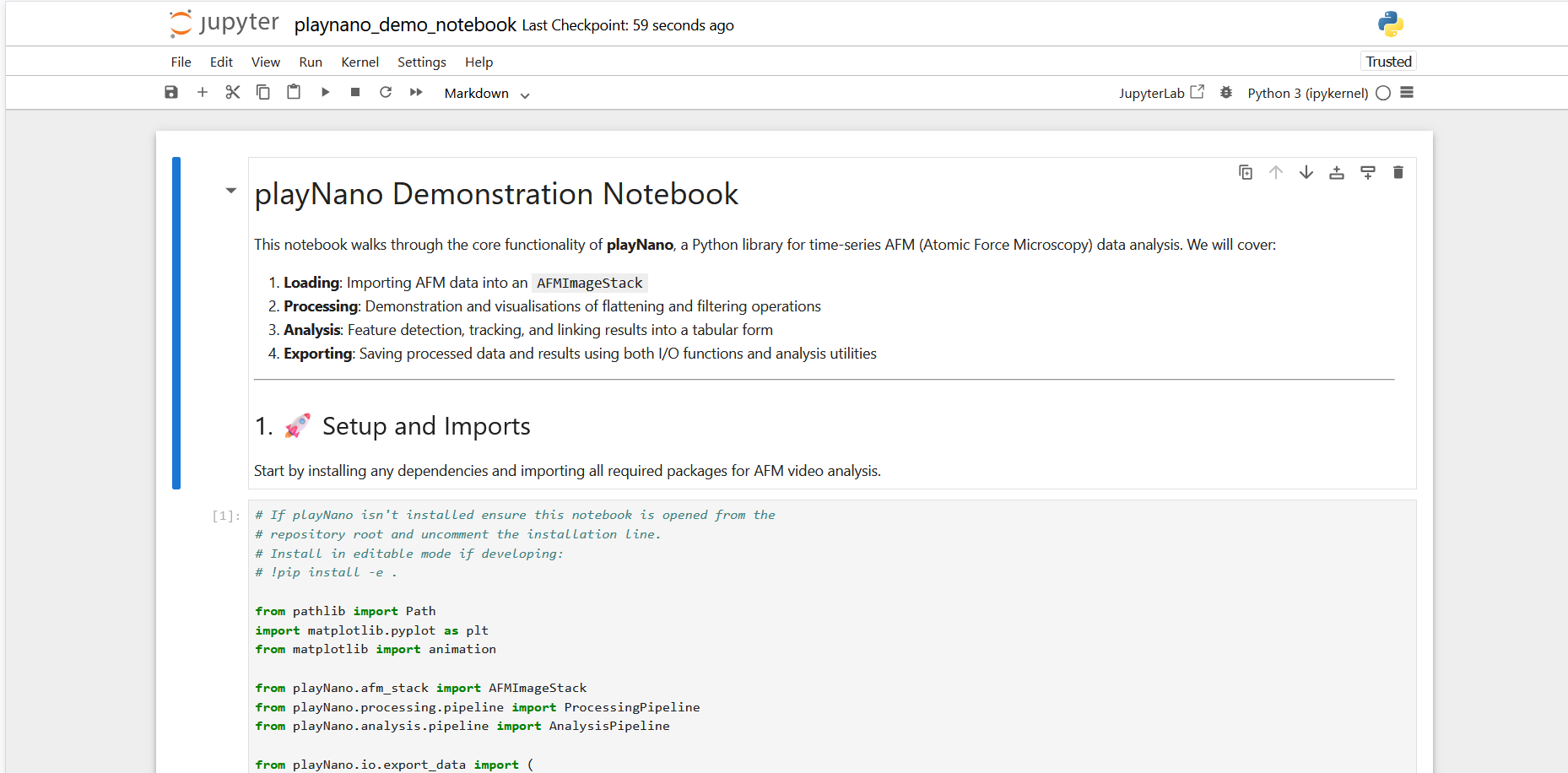This screenshot has height=773, width=1568.
Task: Interrupt the kernel with the stop icon
Action: 355,93
